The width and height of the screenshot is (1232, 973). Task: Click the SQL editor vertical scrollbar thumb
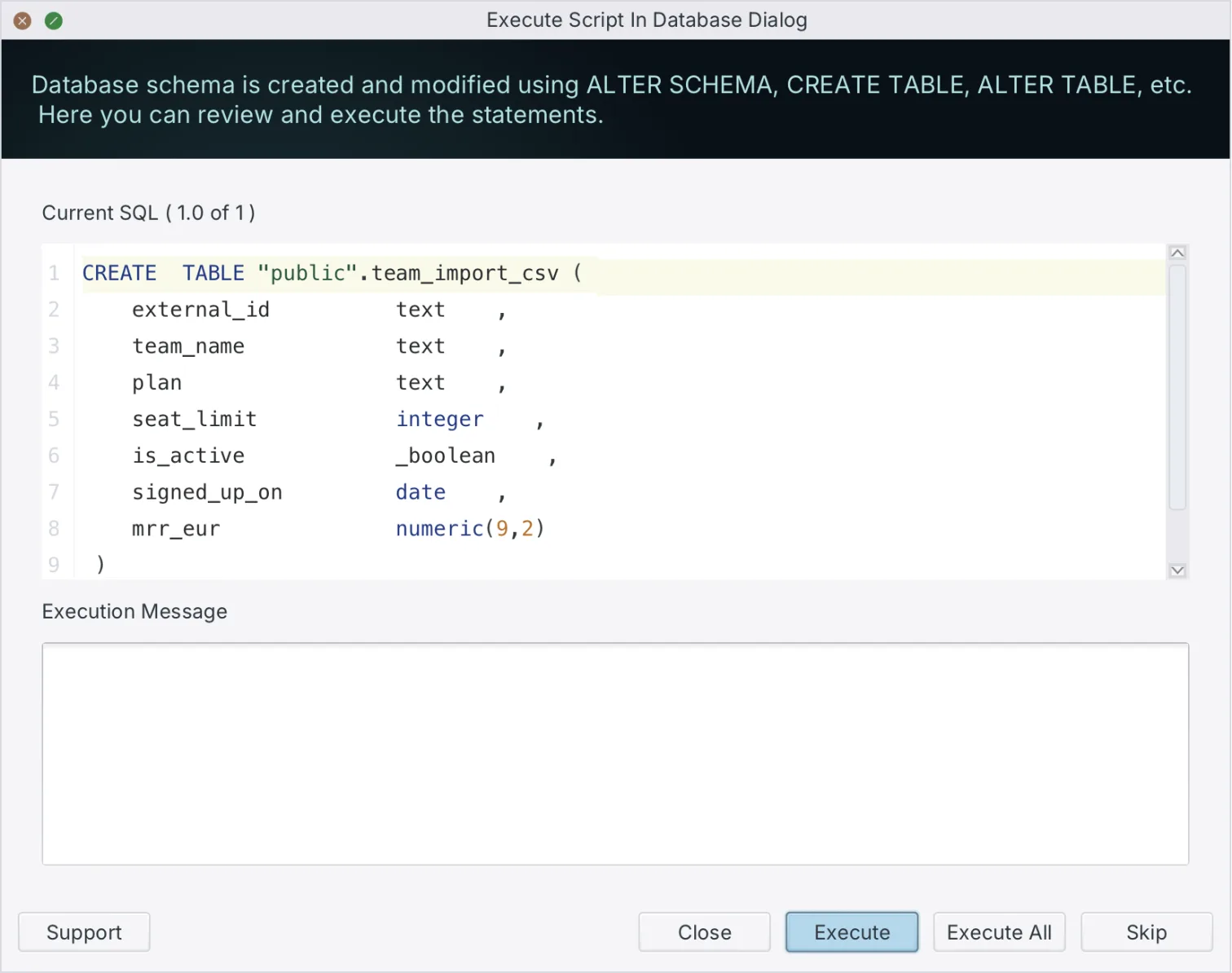pos(1177,387)
